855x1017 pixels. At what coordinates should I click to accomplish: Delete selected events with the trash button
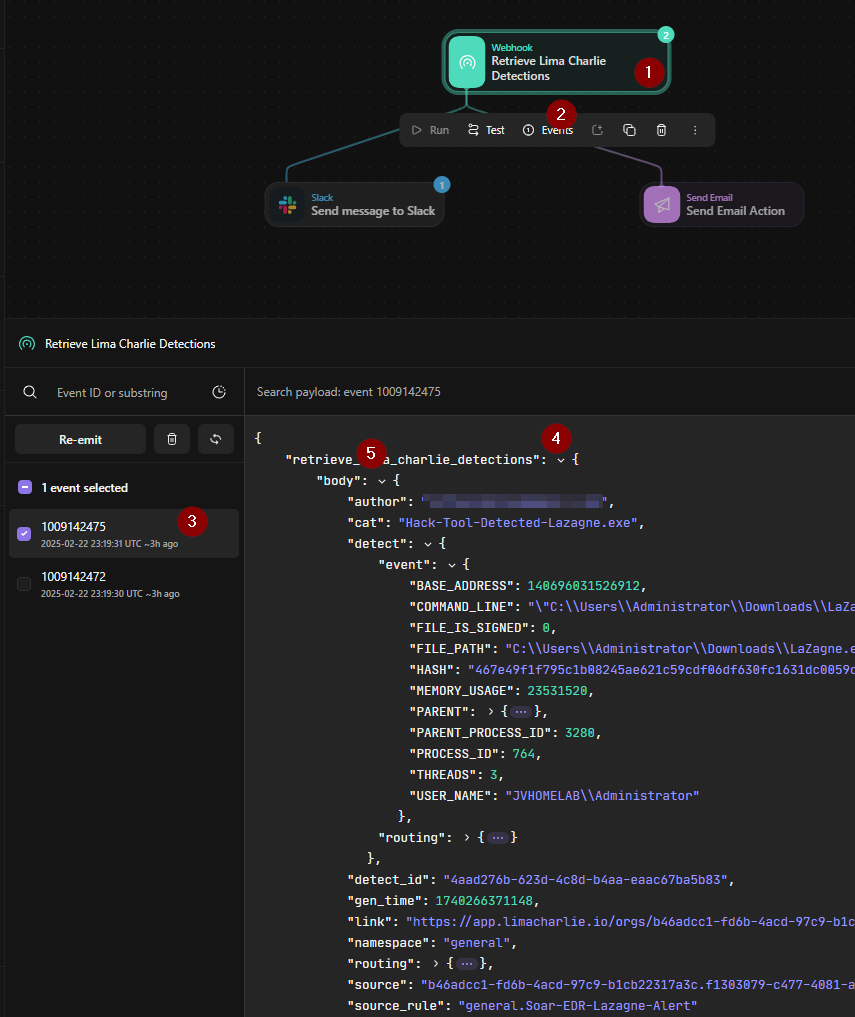[172, 439]
